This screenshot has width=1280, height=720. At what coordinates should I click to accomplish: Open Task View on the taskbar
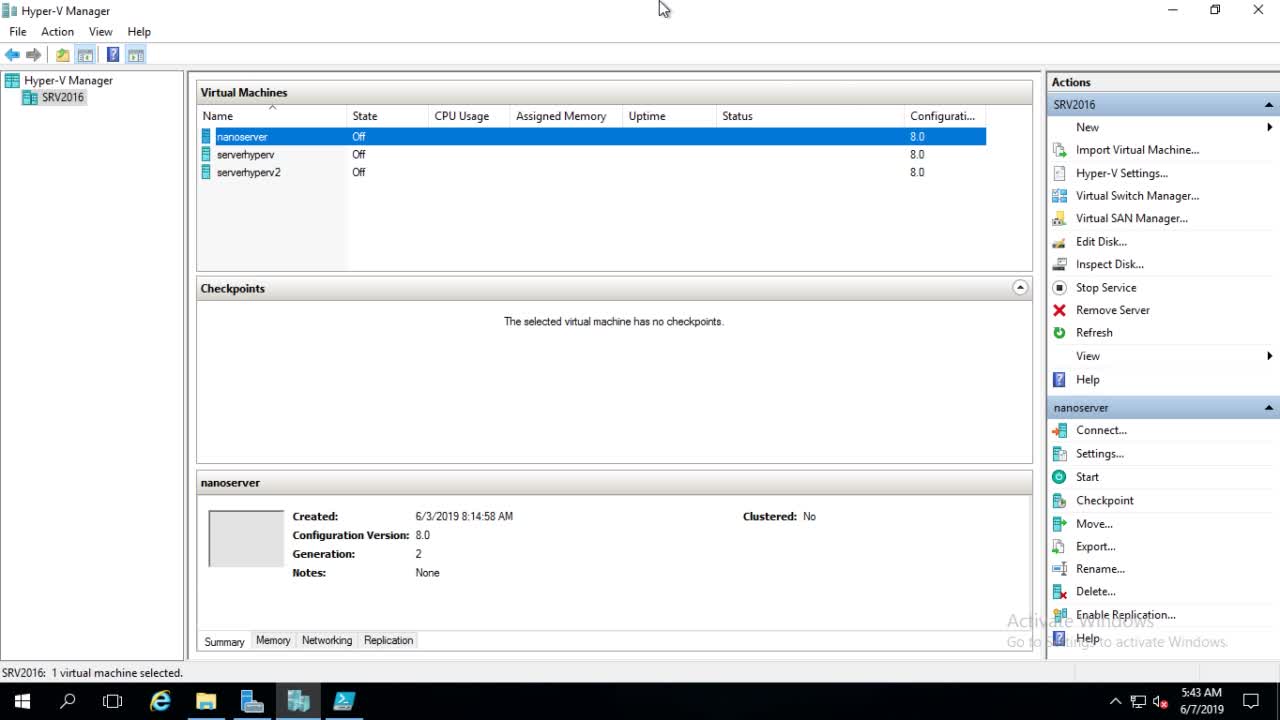(x=113, y=701)
